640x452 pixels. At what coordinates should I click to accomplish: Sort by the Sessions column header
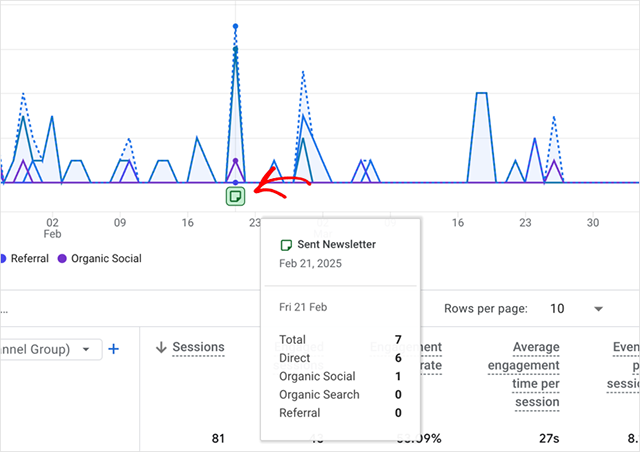pyautogui.click(x=198, y=347)
